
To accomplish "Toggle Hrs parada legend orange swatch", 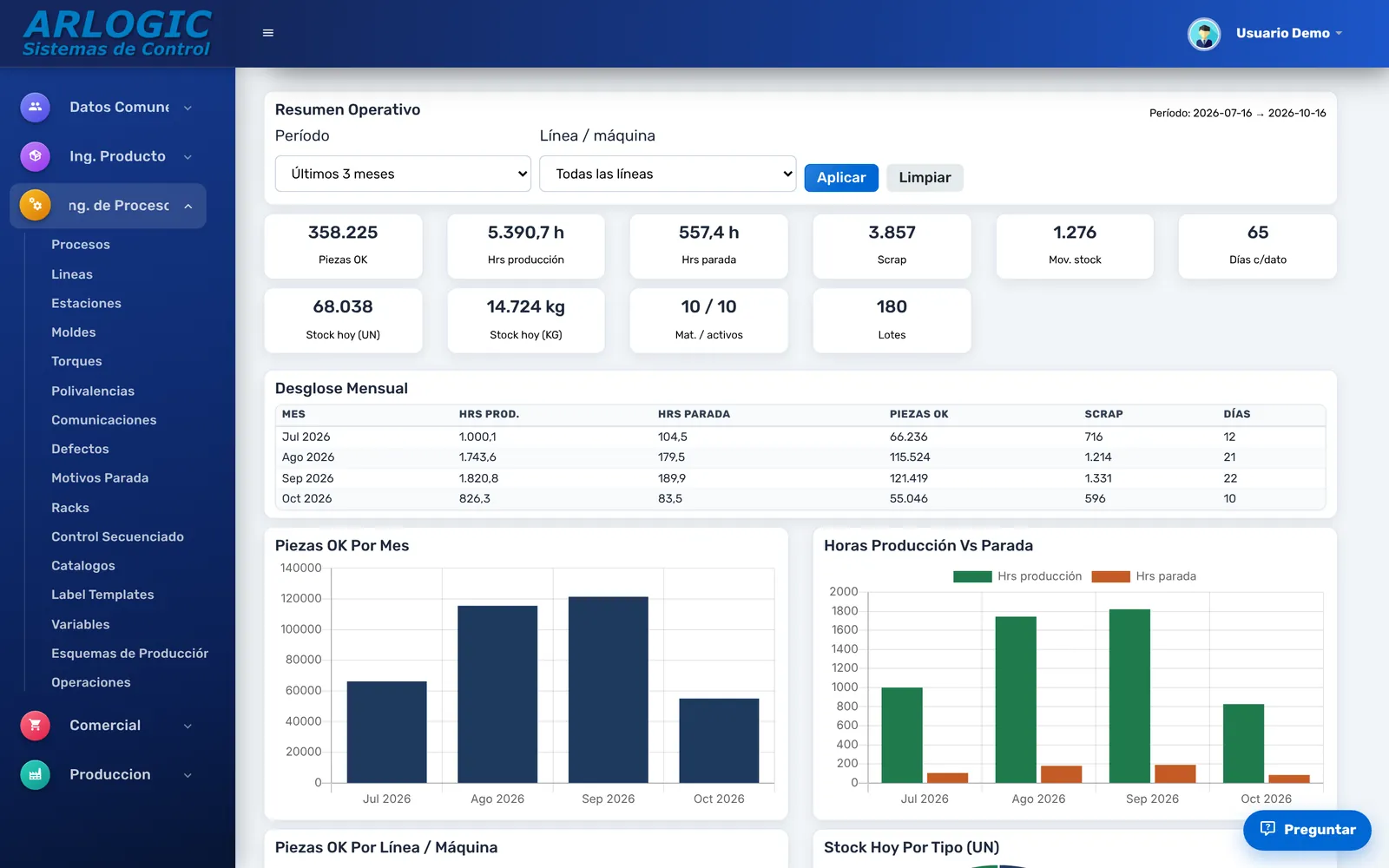I will point(1110,576).
